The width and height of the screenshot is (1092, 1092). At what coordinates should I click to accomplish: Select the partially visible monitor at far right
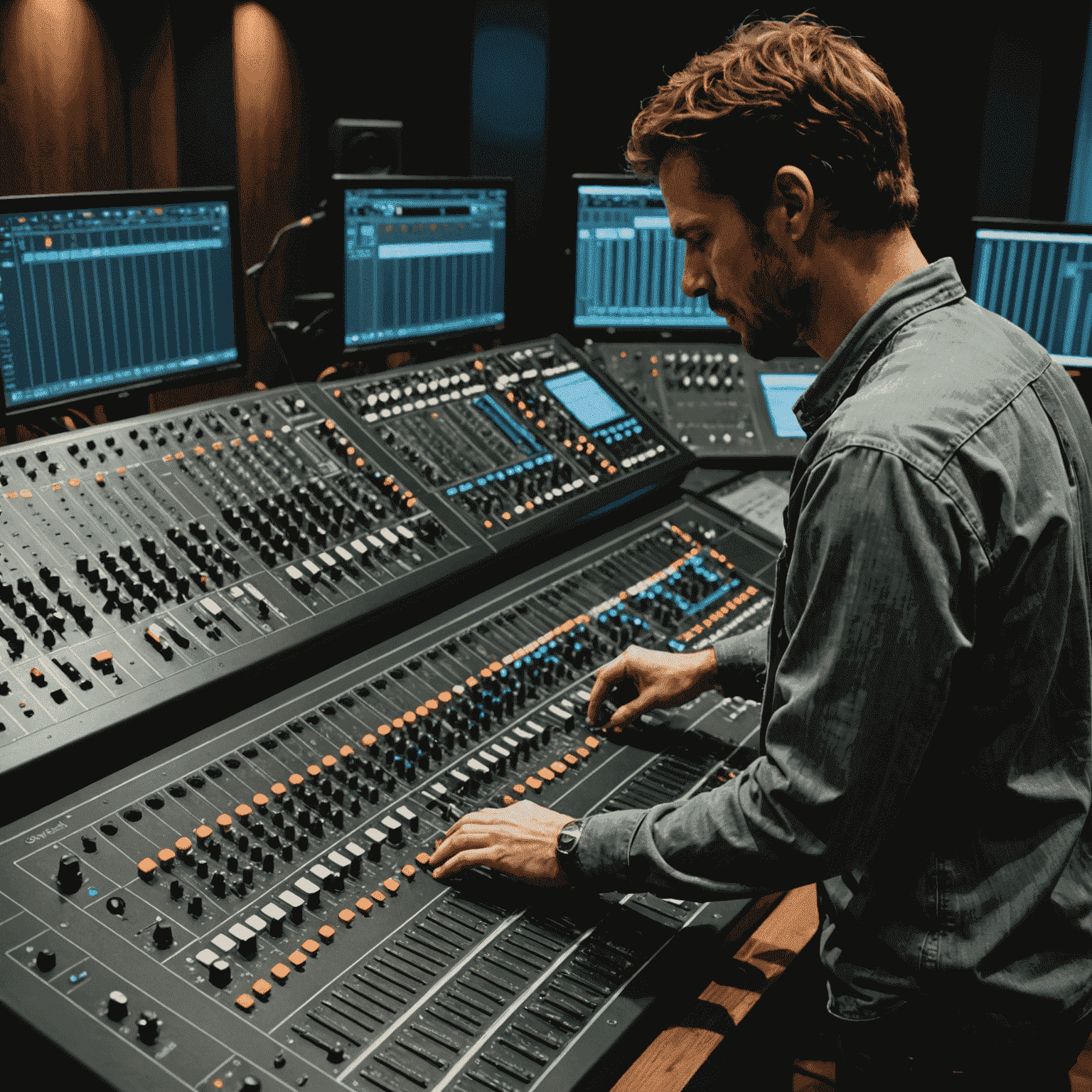(1032, 291)
